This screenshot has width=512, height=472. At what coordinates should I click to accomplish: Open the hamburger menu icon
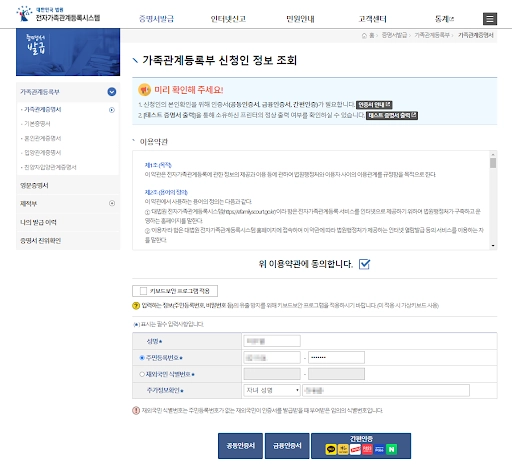click(490, 19)
